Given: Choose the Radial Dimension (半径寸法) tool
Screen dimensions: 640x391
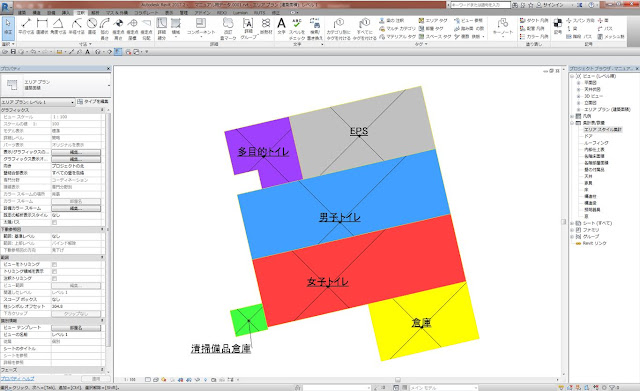Looking at the screenshot, I should 76,27.
